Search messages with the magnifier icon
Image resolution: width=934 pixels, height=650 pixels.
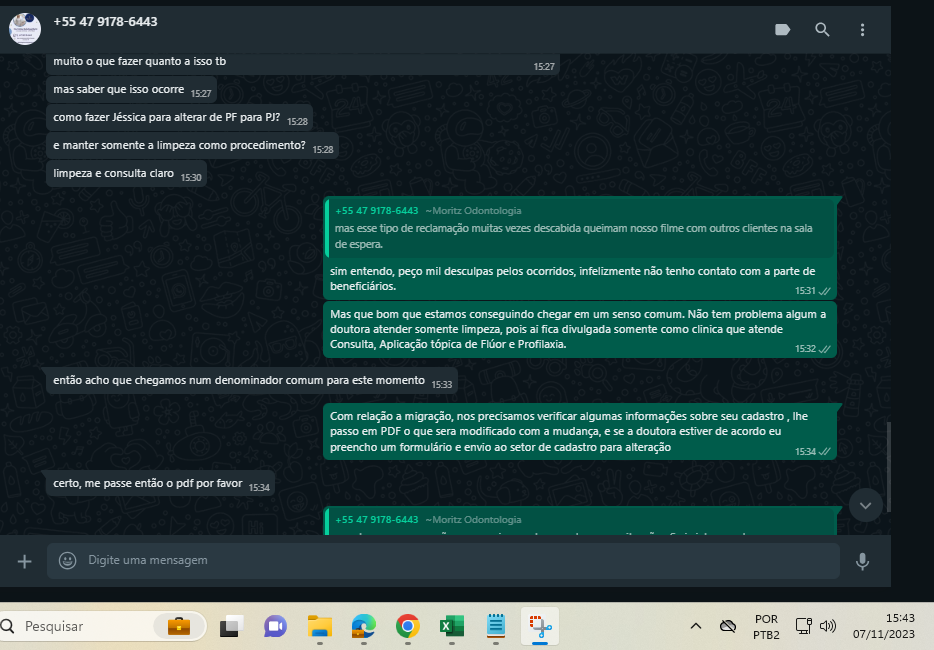[822, 30]
